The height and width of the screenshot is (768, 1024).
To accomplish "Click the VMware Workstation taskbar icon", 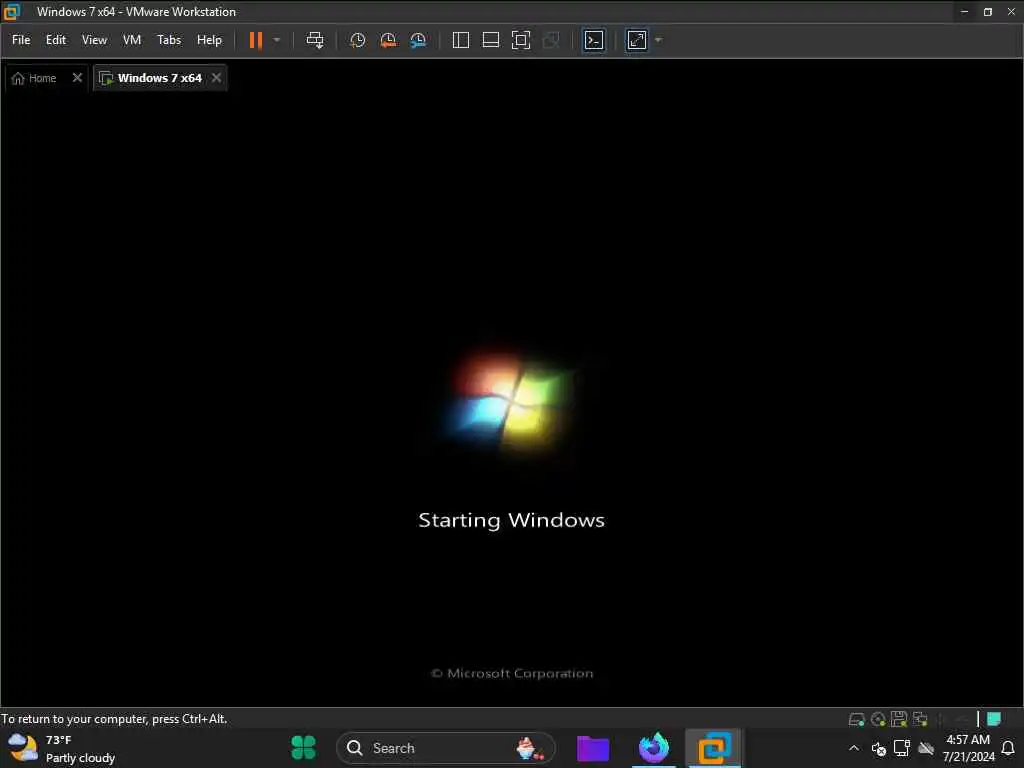I will coord(713,748).
